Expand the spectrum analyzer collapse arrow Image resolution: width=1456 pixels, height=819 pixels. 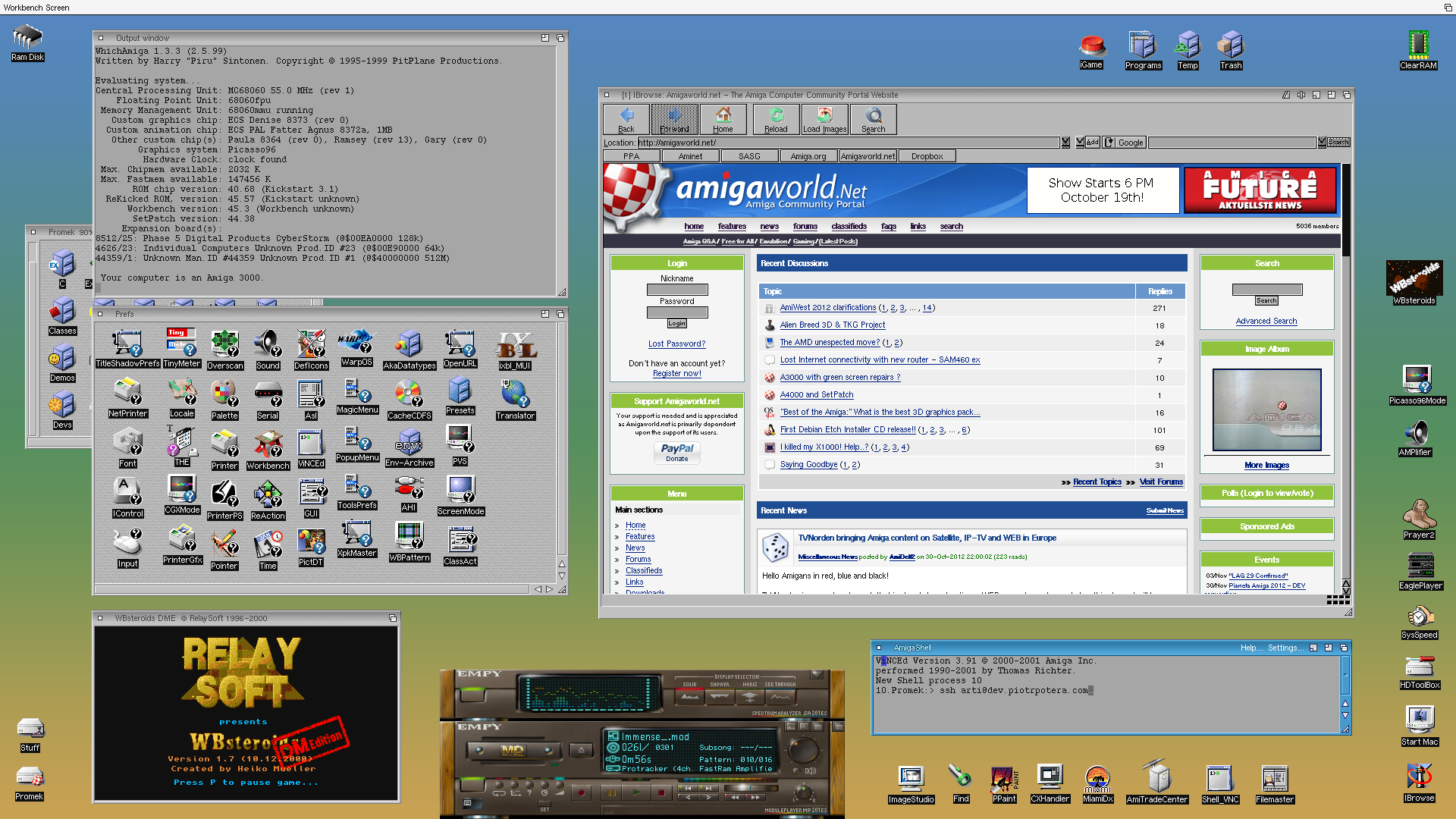[817, 675]
